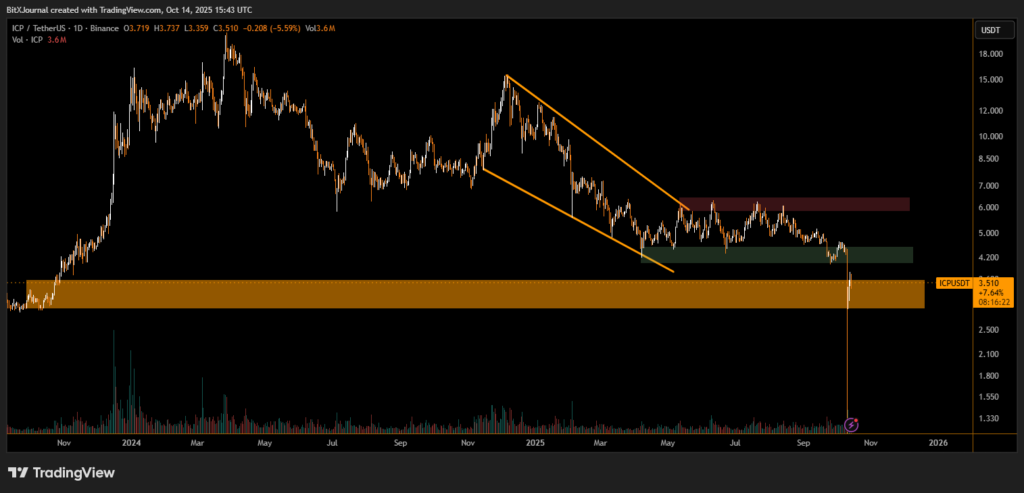The image size is (1024, 493).
Task: Open the USDT currency selector
Action: click(990, 30)
